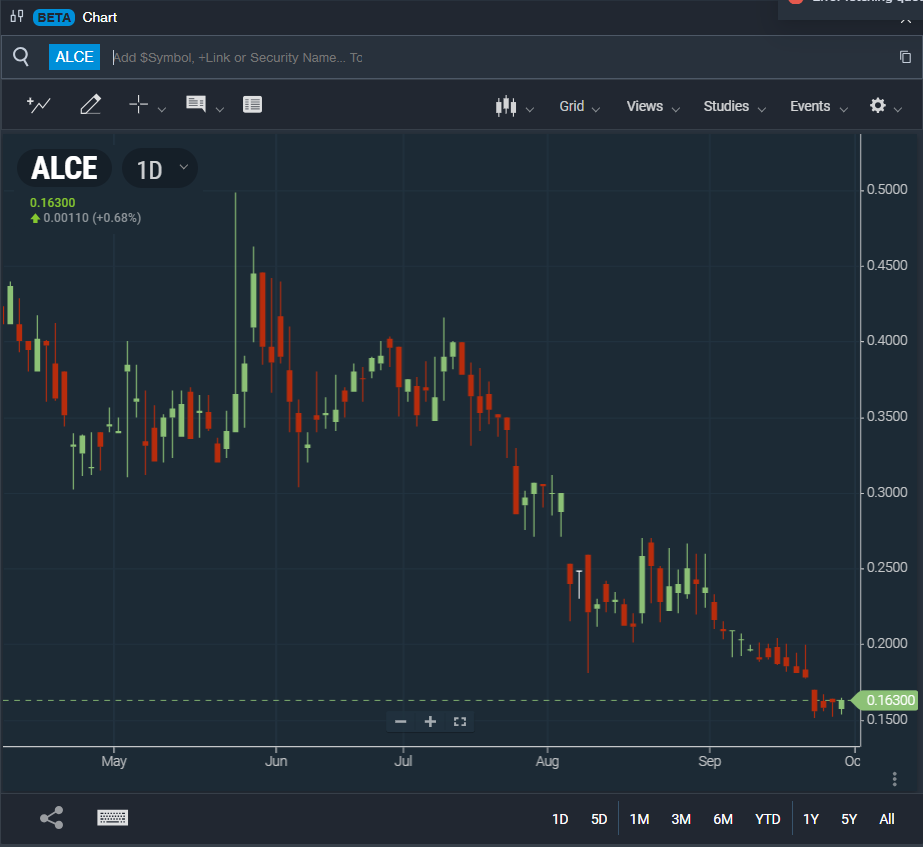Click the chart panel icon beside BETA

[17, 16]
